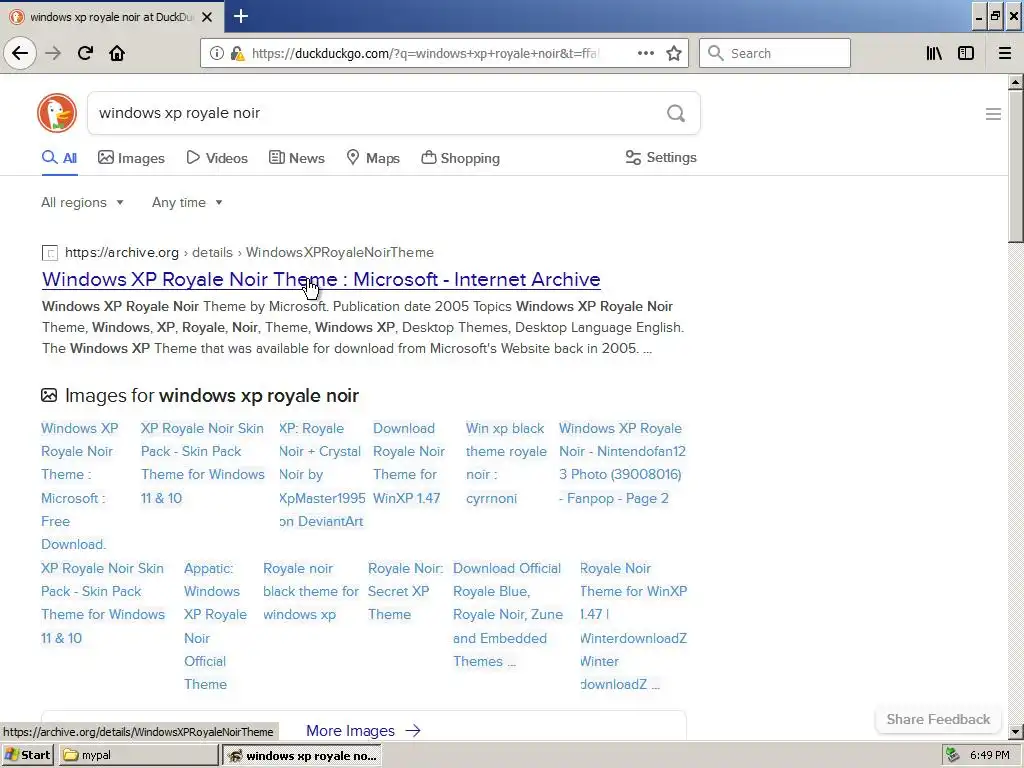Open 'Download Royale Noir Theme for WinXP 1.47' link
The image size is (1024, 768).
click(409, 463)
